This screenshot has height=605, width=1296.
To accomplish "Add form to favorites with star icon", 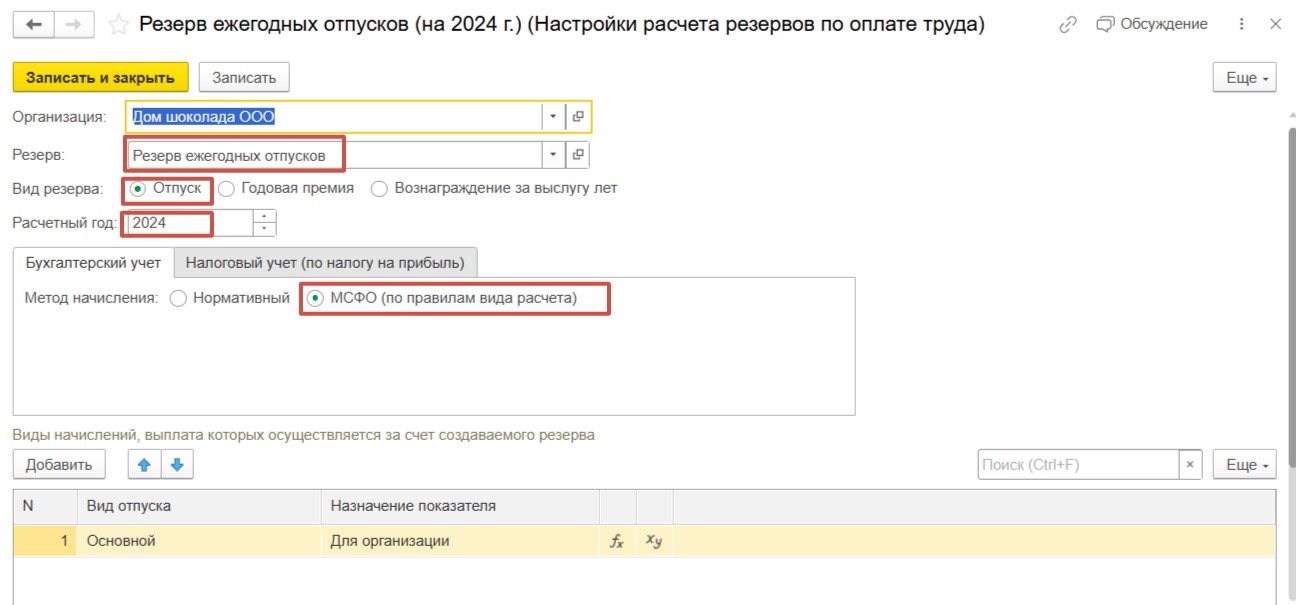I will pos(119,25).
